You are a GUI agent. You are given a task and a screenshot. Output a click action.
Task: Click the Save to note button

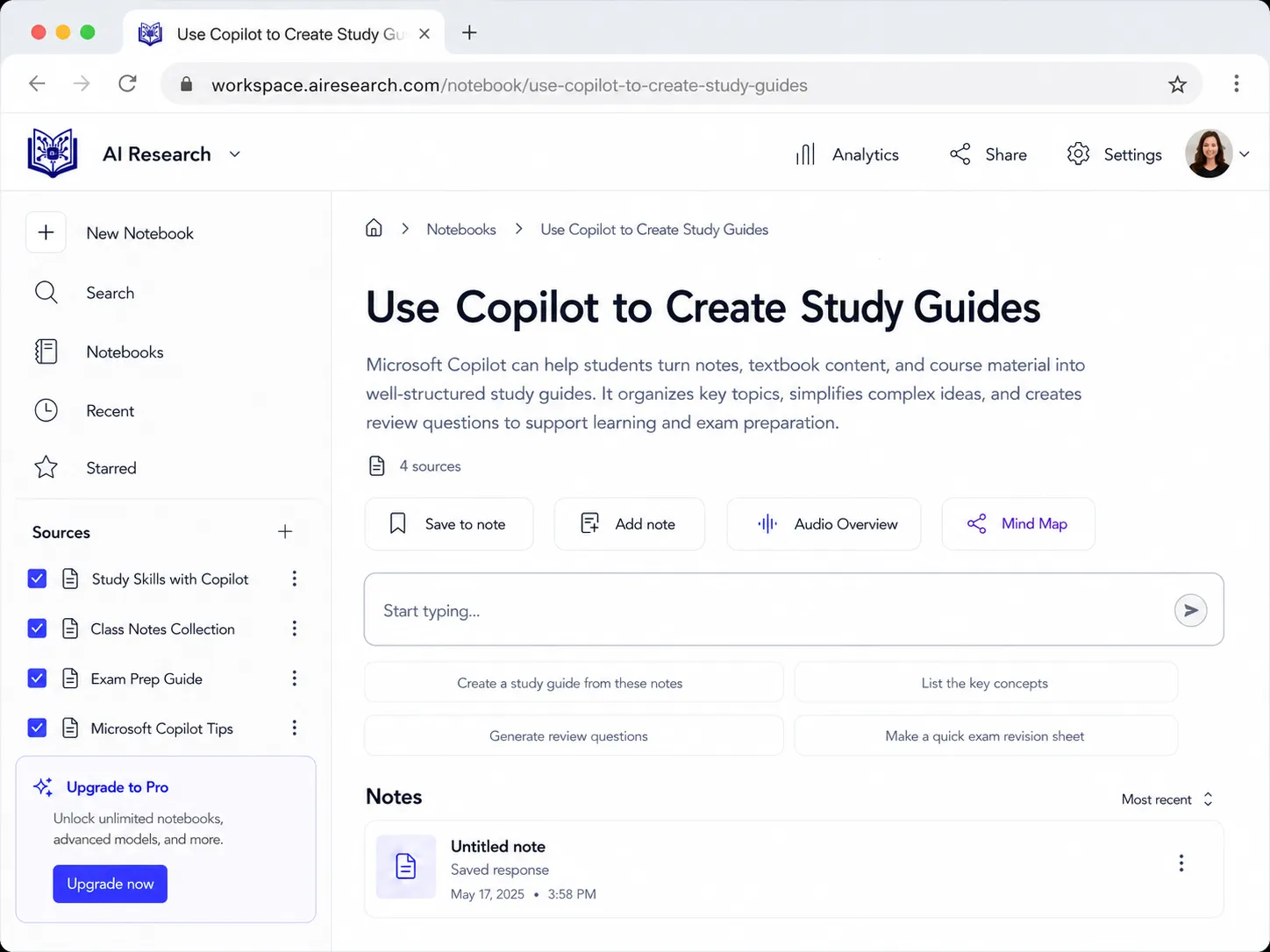(x=449, y=524)
